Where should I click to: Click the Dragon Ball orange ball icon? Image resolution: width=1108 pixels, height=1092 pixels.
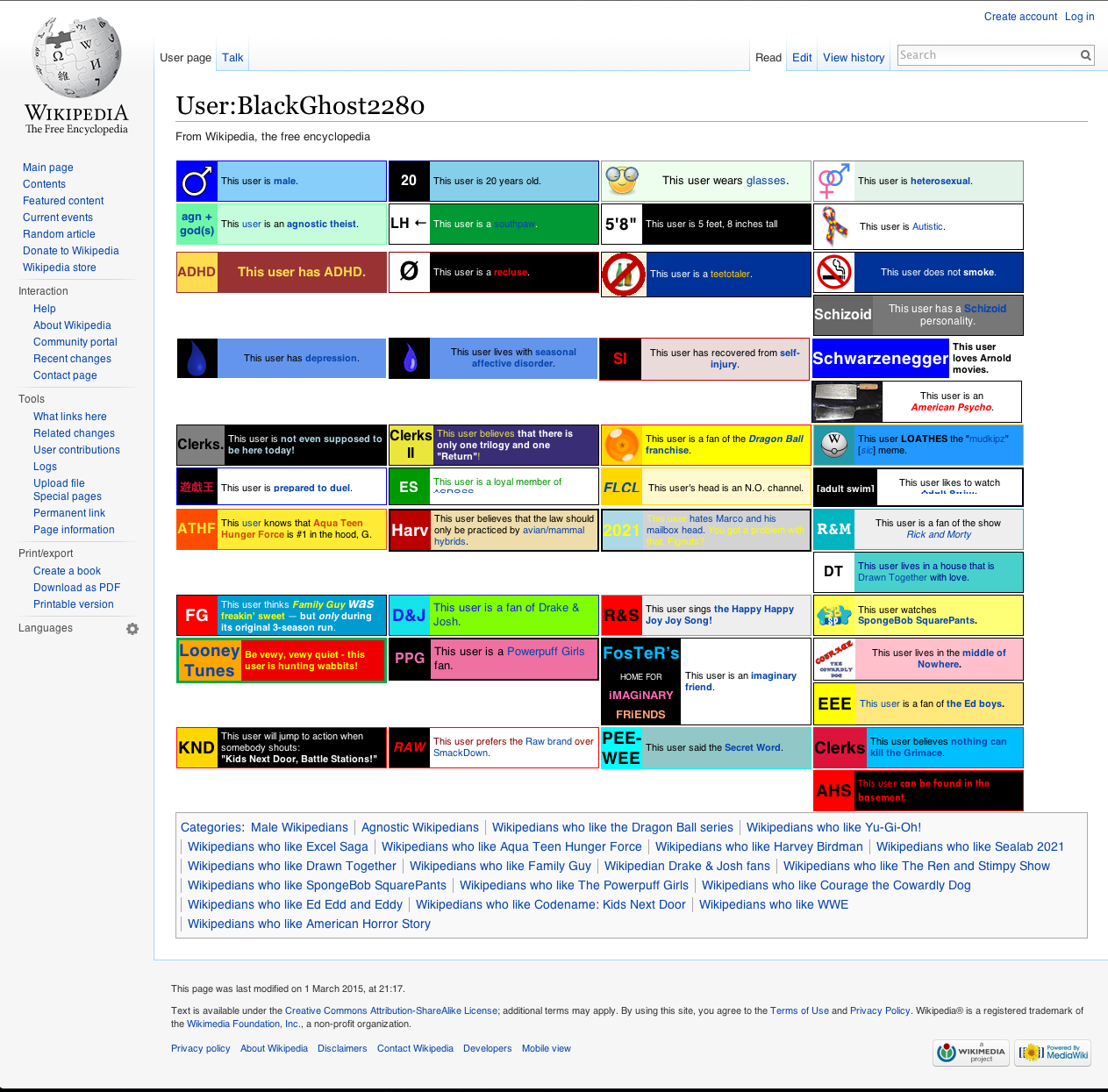pos(622,445)
